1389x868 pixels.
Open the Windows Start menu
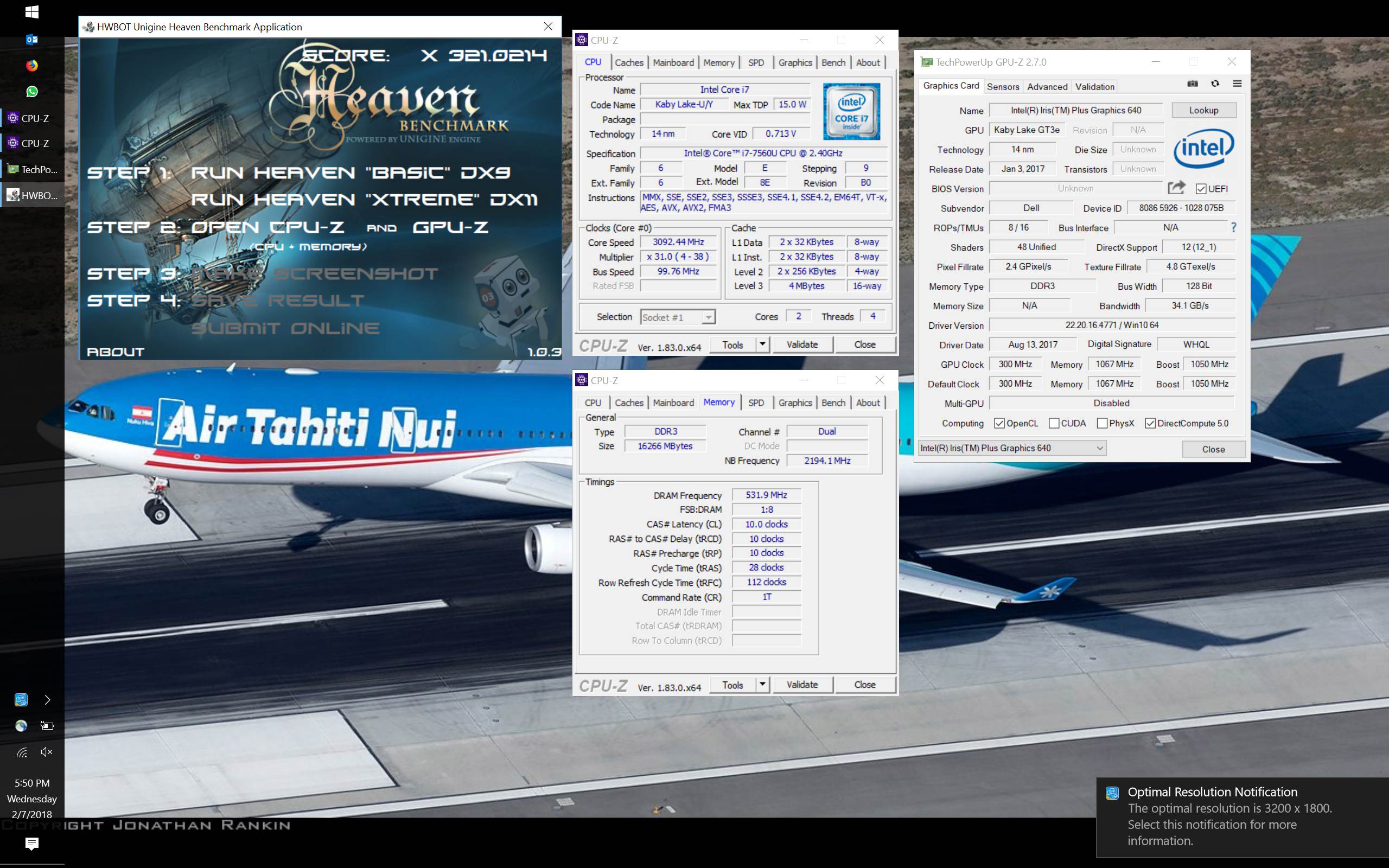(32, 11)
